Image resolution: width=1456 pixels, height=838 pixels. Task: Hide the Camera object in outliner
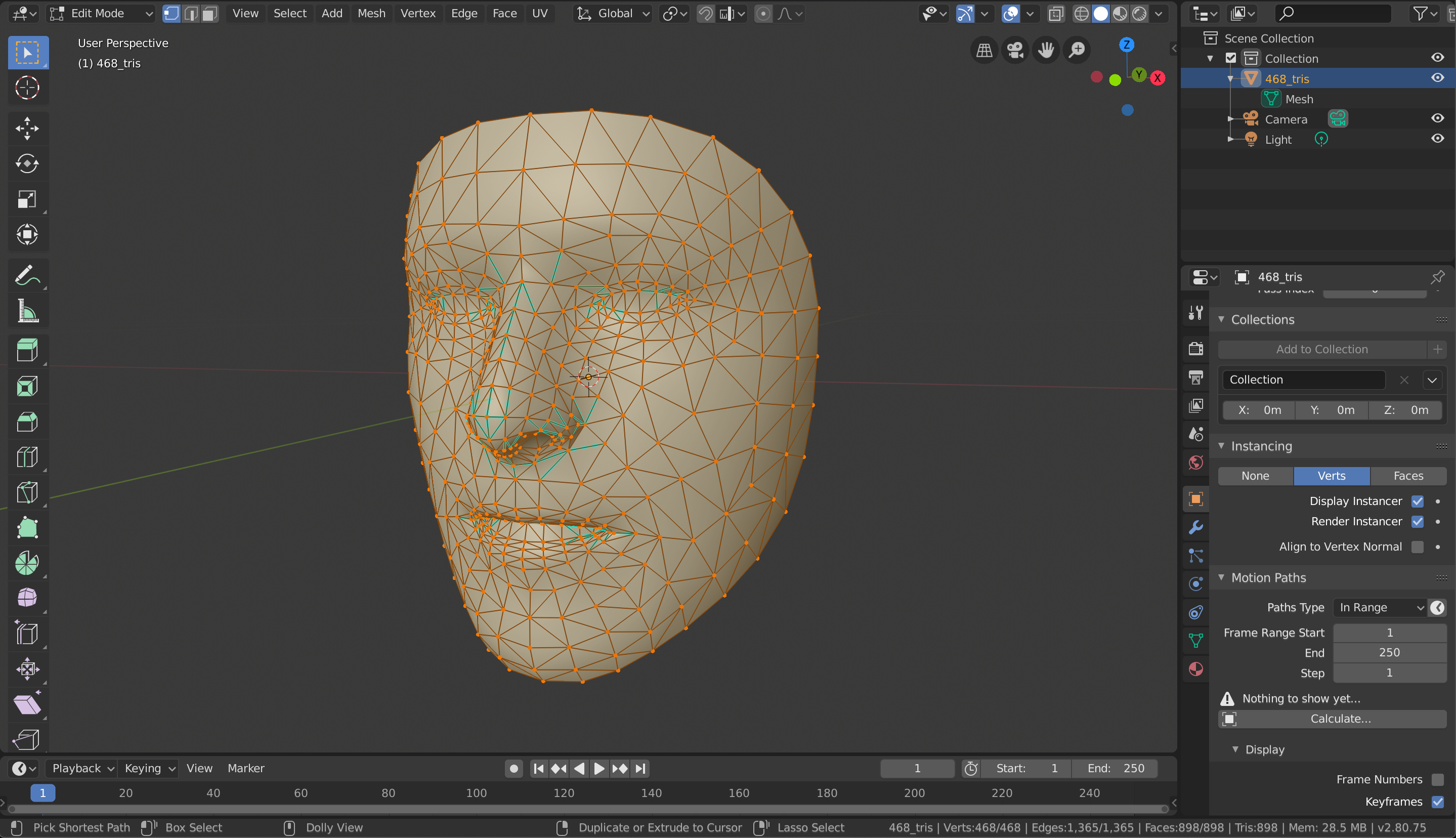[1437, 118]
